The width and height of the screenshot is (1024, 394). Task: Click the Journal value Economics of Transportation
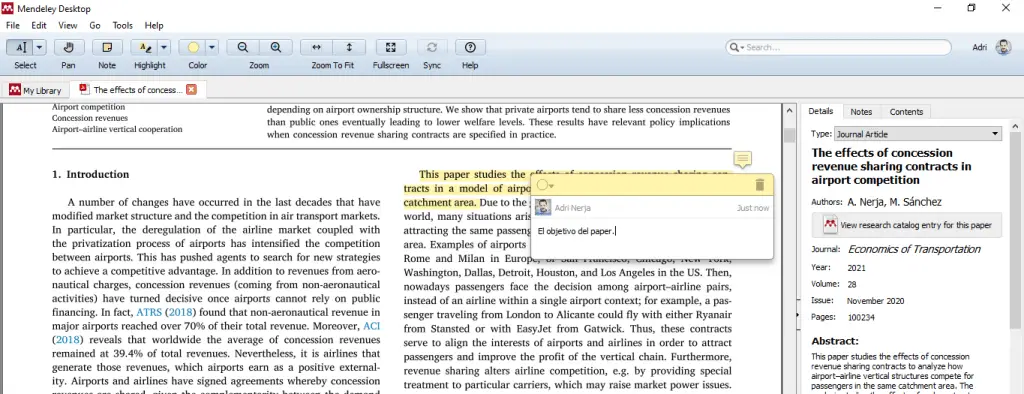(x=914, y=249)
